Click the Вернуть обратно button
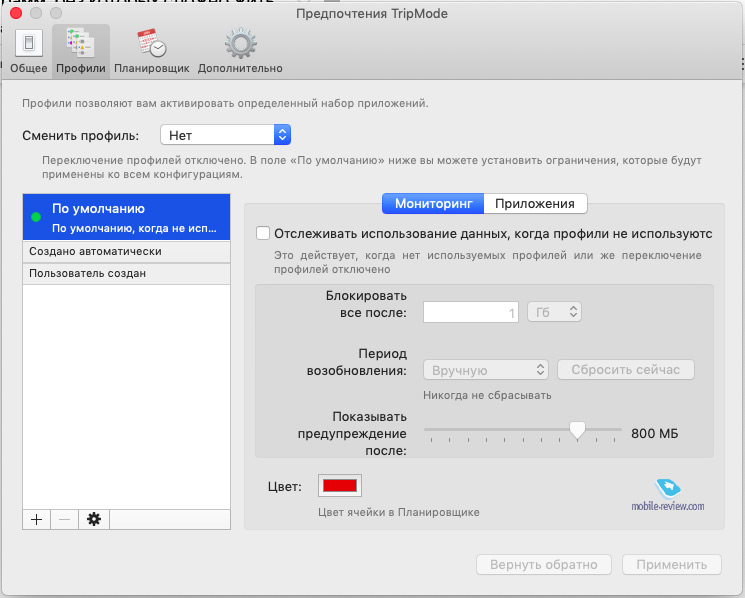The width and height of the screenshot is (745, 598). [x=544, y=564]
